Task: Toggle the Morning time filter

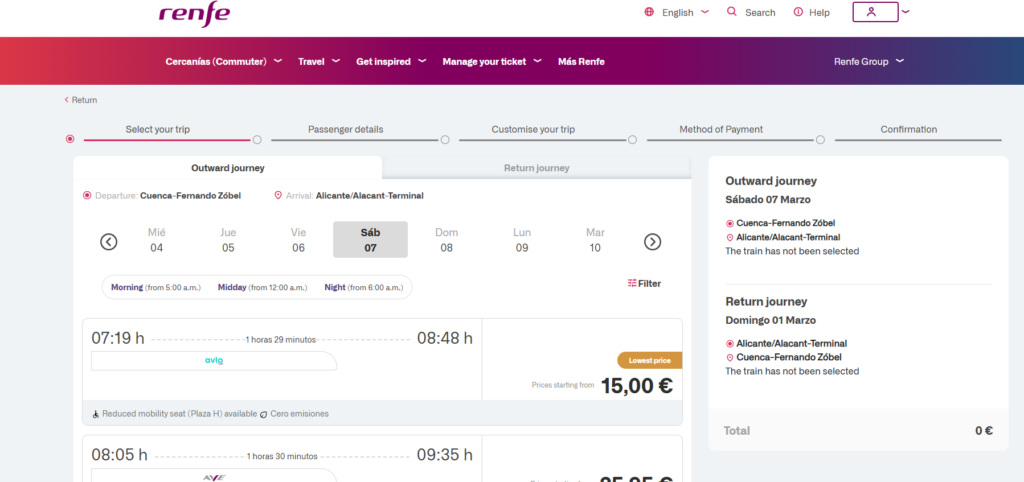Action: [x=155, y=288]
